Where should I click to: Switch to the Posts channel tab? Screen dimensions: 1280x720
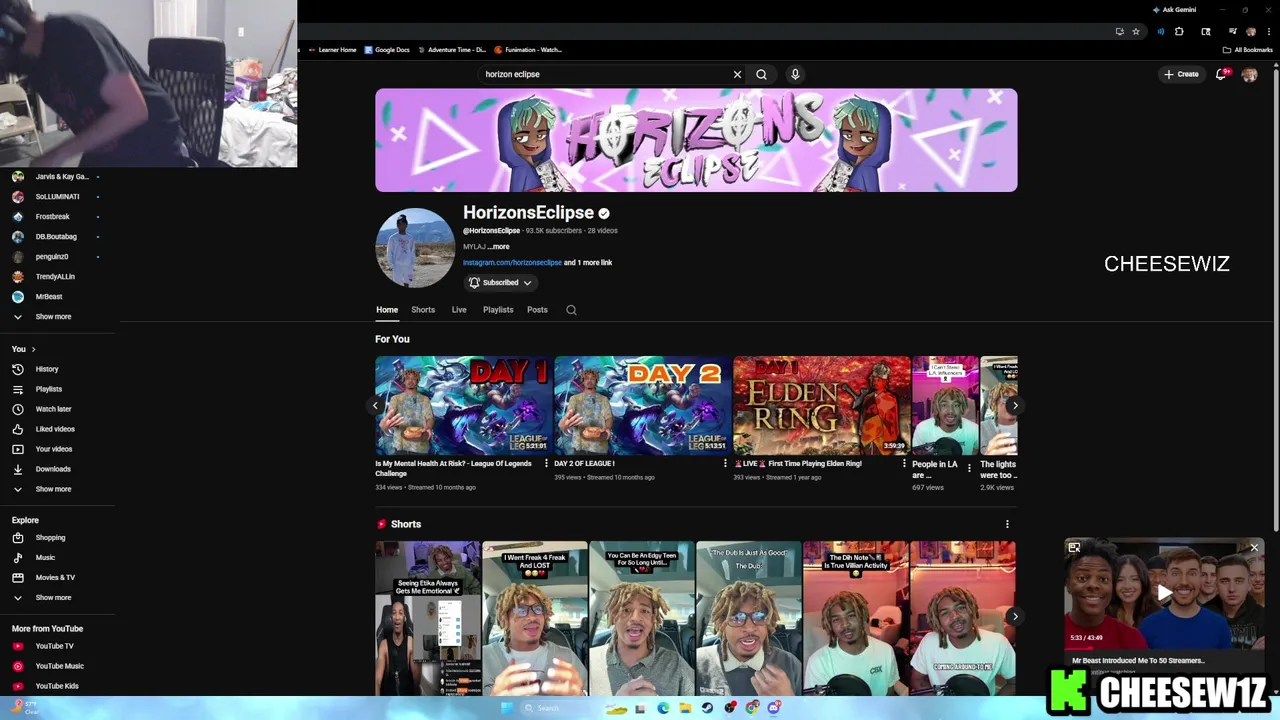537,310
